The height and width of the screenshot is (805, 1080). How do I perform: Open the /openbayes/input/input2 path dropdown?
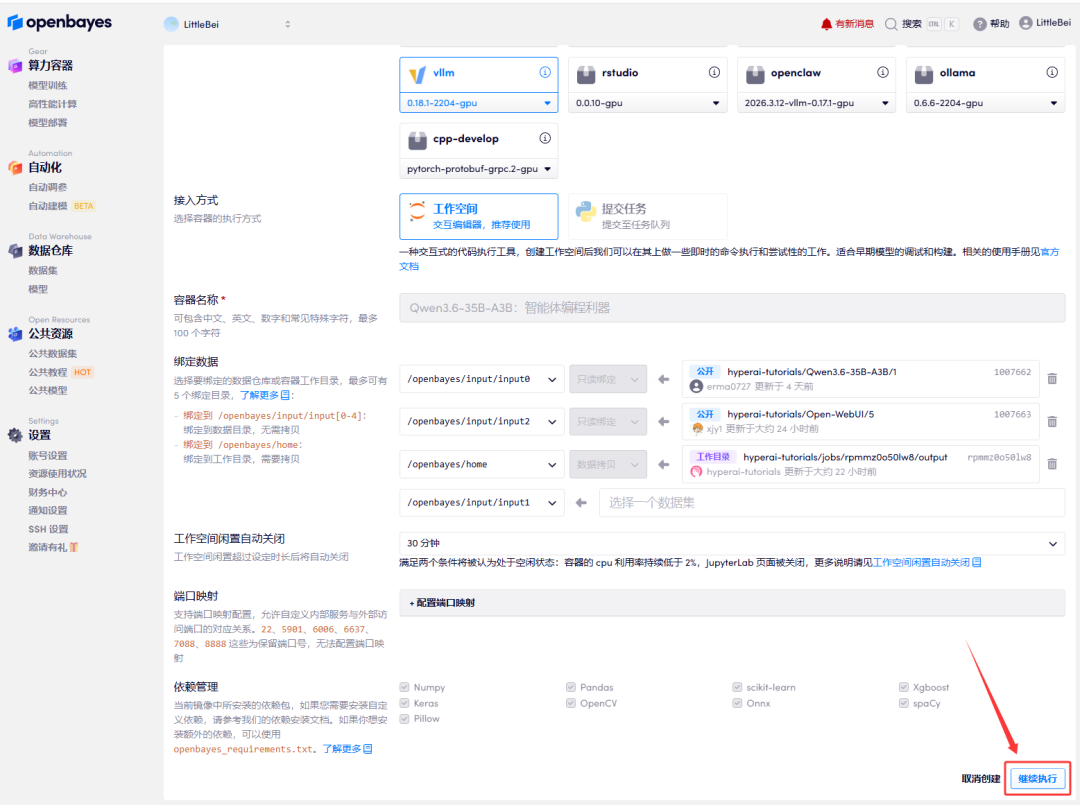tap(481, 421)
